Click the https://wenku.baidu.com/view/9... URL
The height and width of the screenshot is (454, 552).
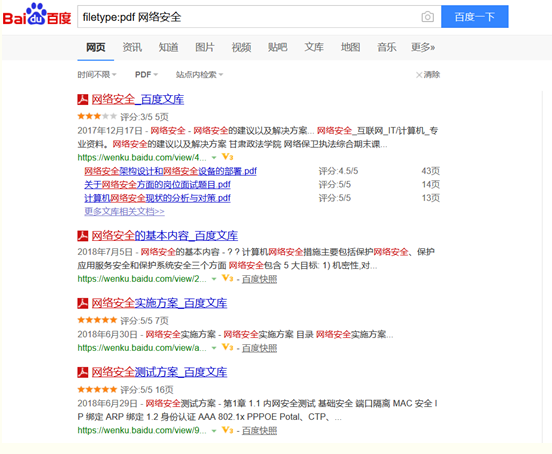(x=142, y=431)
